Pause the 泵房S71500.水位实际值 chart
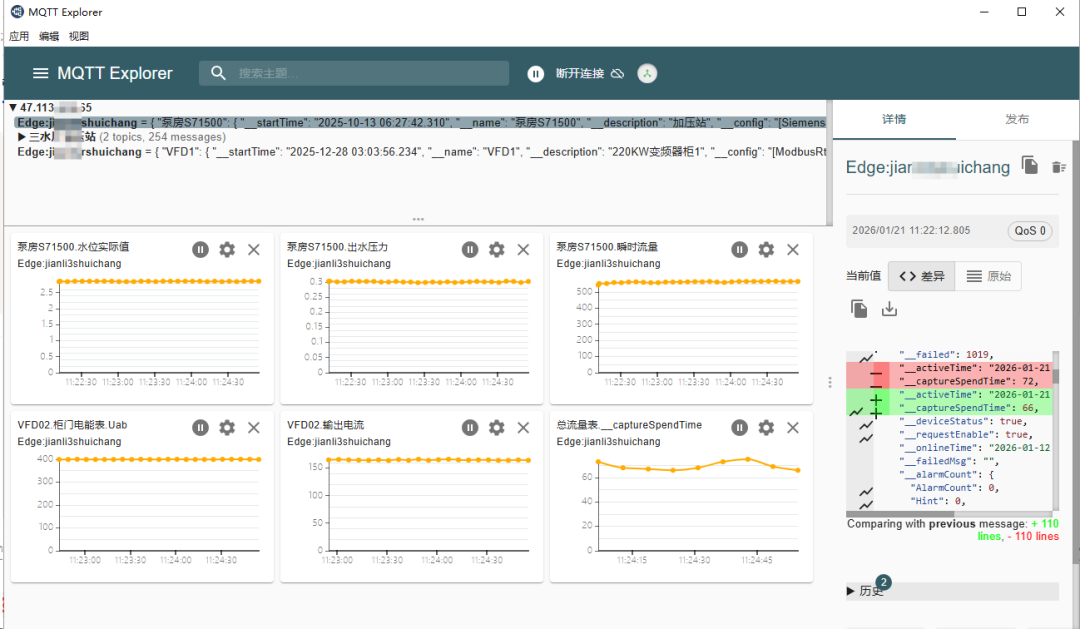Viewport: 1080px width, 629px height. point(200,249)
